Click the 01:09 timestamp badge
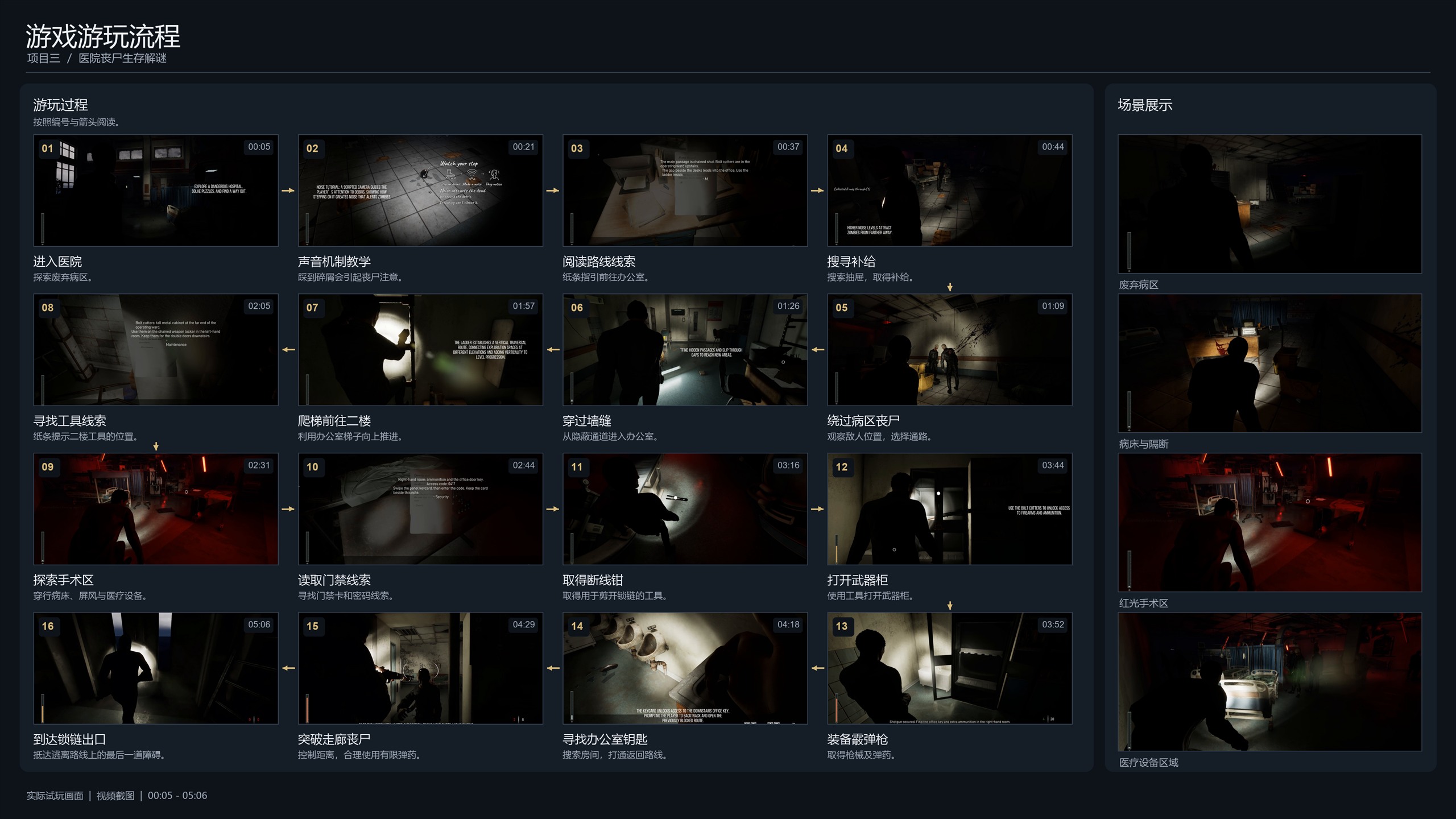This screenshot has width=1456, height=819. coord(1053,306)
